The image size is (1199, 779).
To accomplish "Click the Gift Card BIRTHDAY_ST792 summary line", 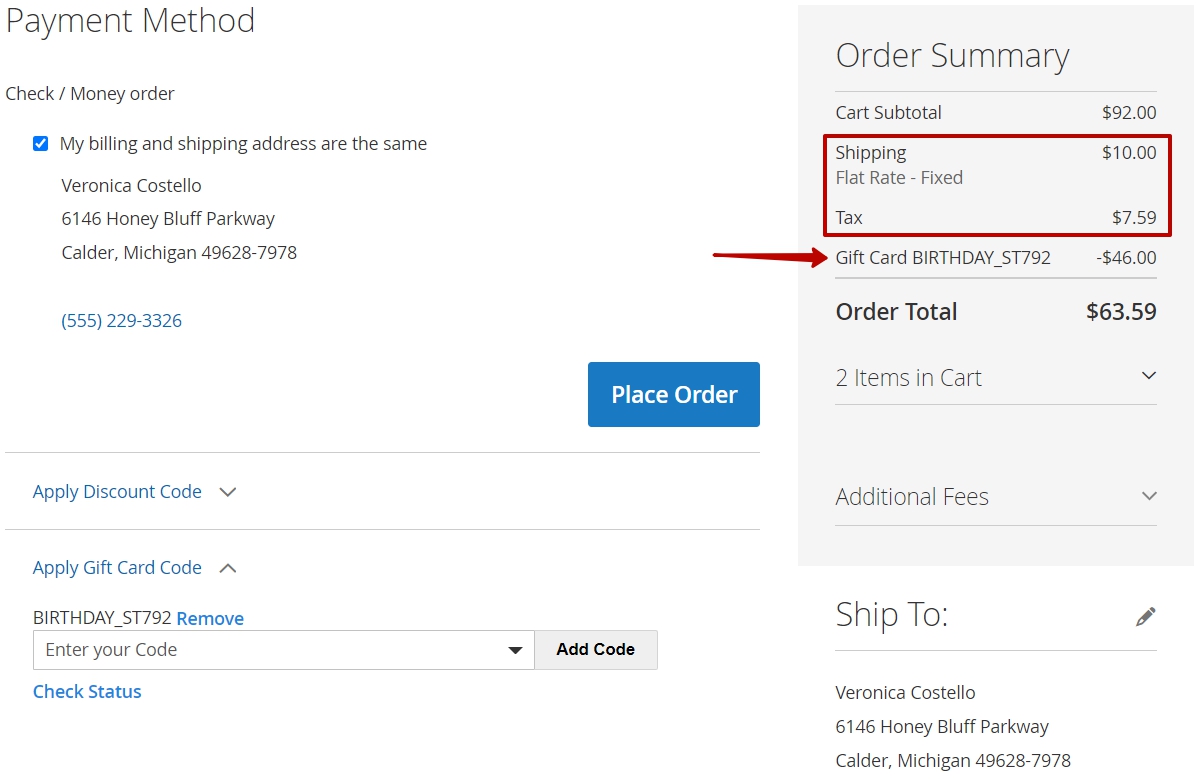I will coord(996,258).
